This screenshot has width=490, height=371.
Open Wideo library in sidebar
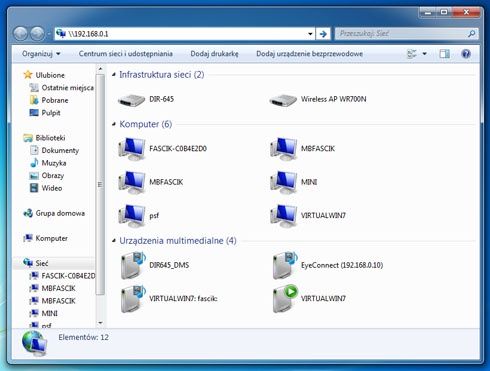[46, 188]
